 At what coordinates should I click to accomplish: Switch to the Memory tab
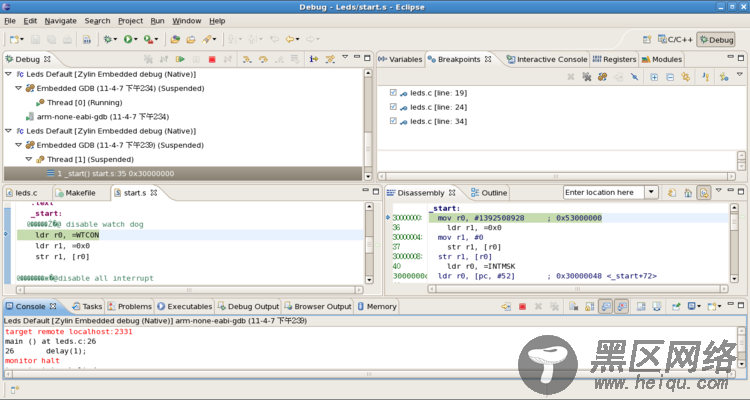pyautogui.click(x=377, y=307)
